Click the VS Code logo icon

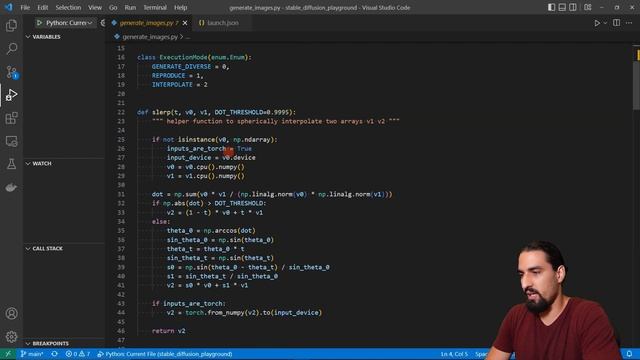tap(9, 7)
